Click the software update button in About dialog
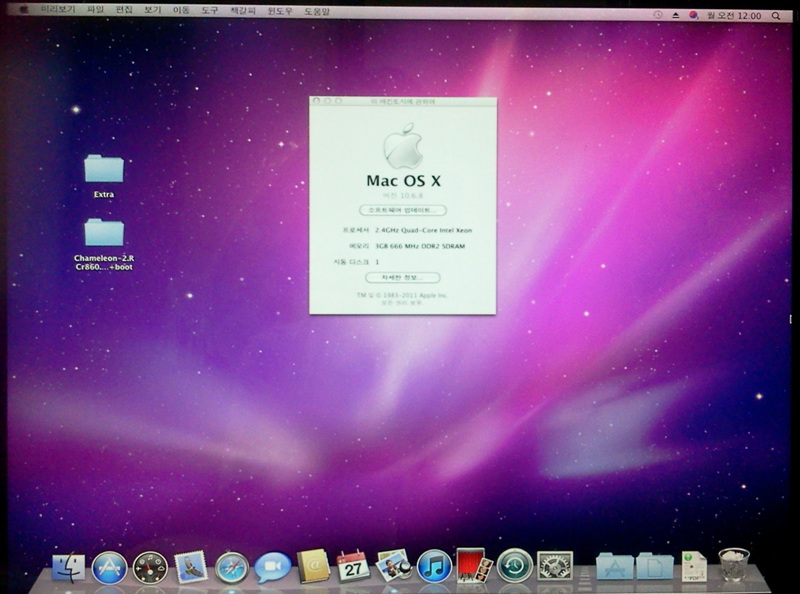Screen dimensions: 800x594 [x=403, y=210]
